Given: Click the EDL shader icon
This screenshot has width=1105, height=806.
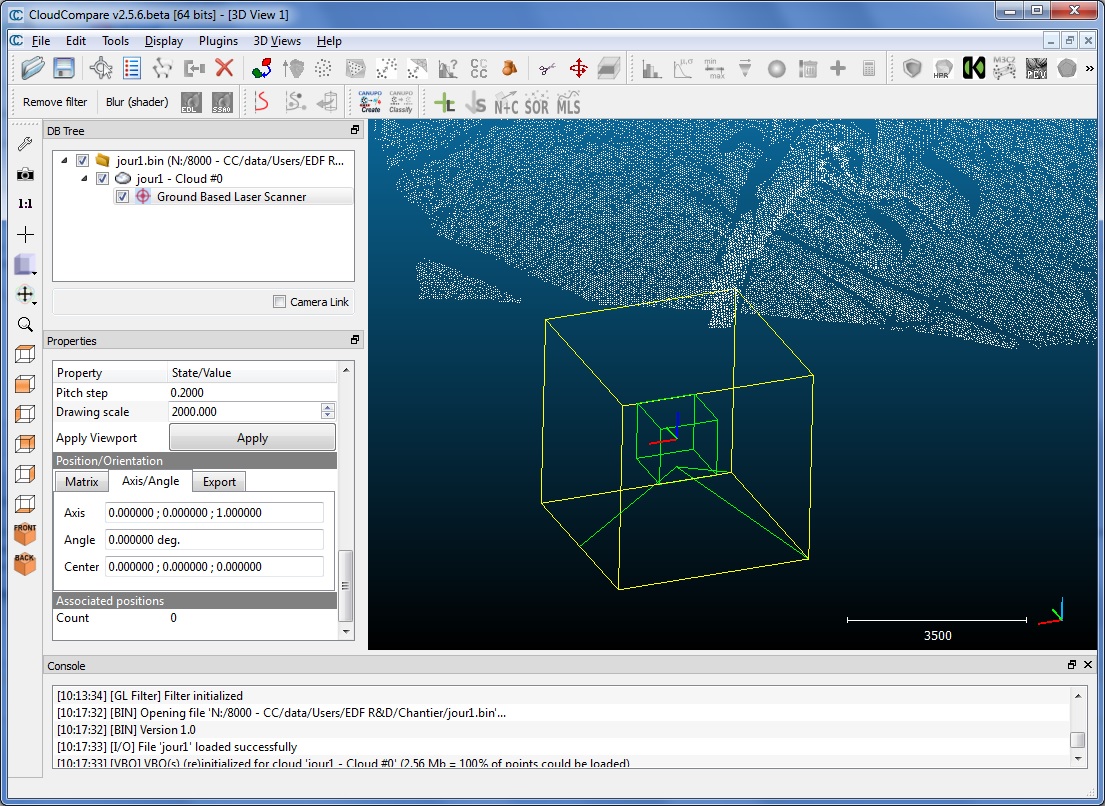Looking at the screenshot, I should (191, 102).
